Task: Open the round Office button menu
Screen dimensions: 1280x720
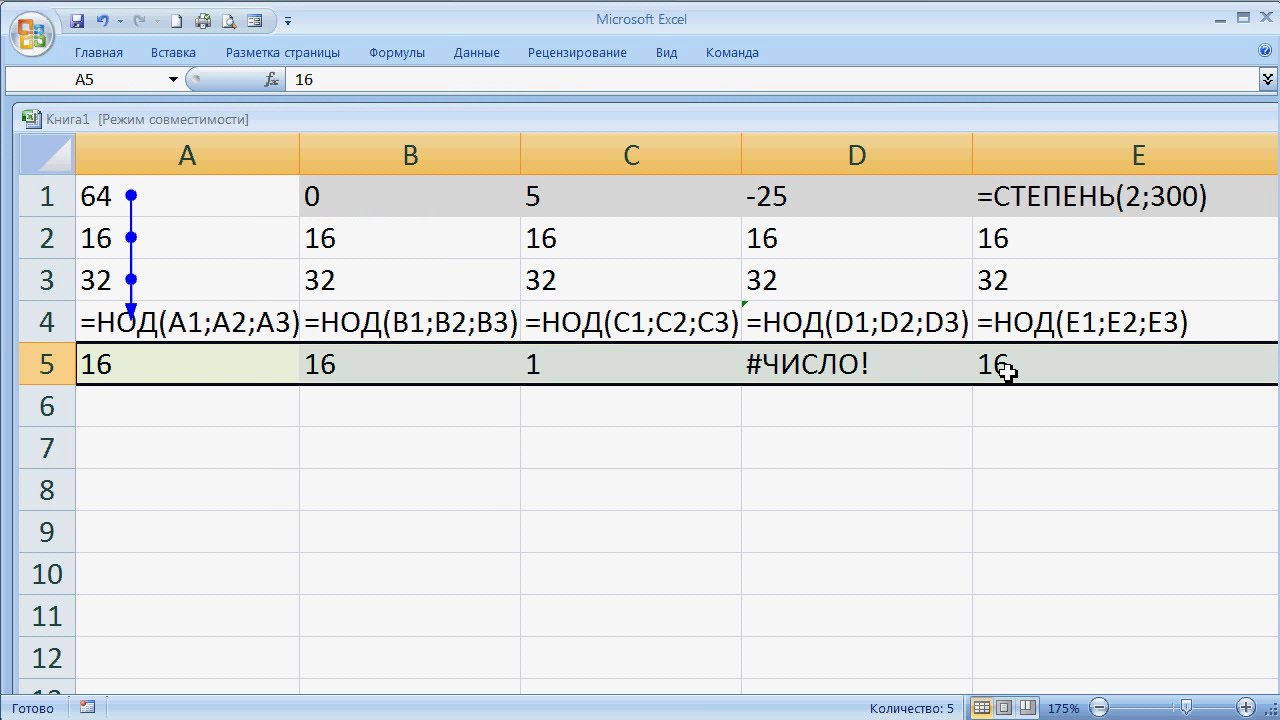Action: [32, 35]
